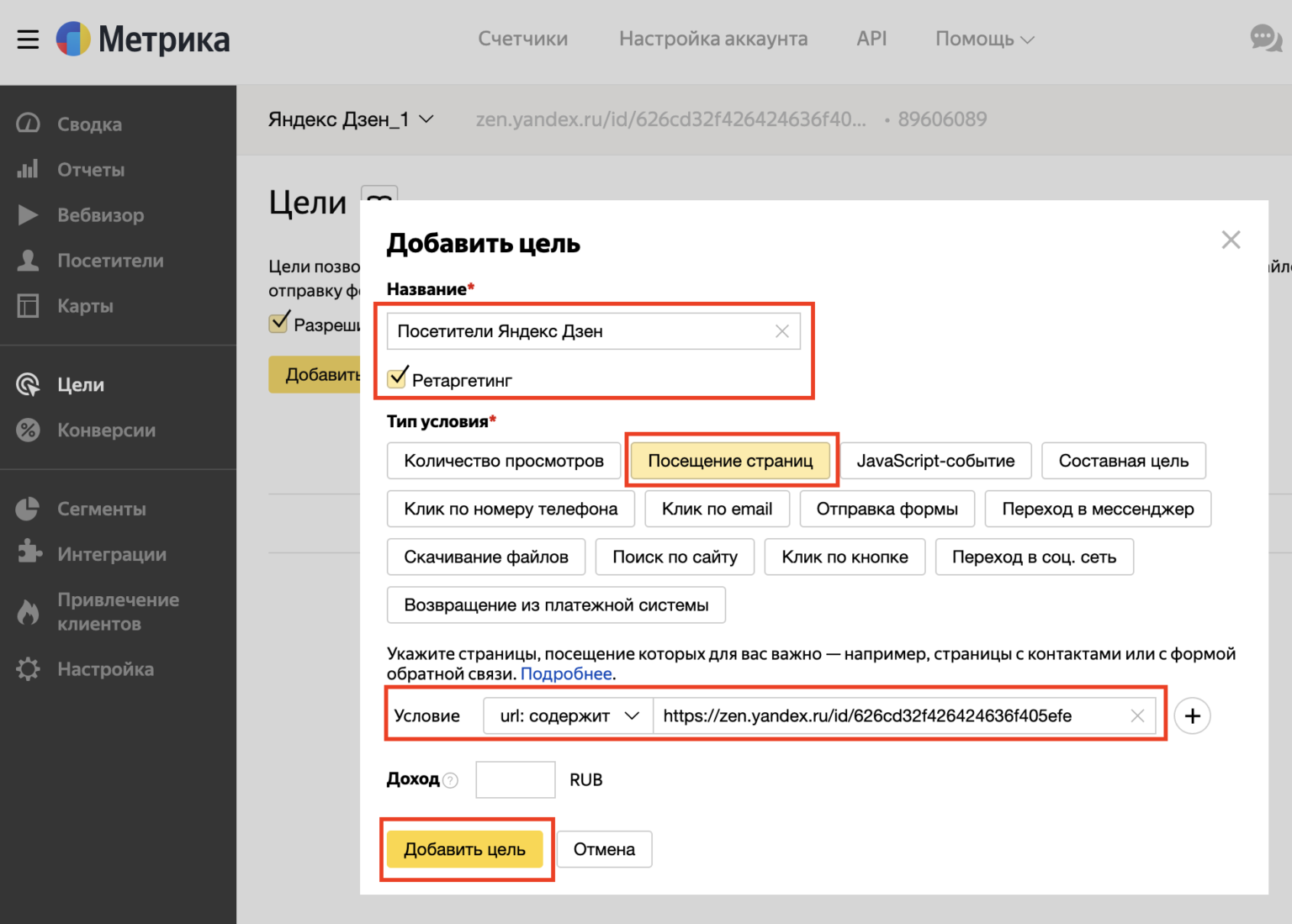Expand the Яндекс Дзен_1 counter selector
This screenshot has height=924, width=1292.
pos(352,119)
